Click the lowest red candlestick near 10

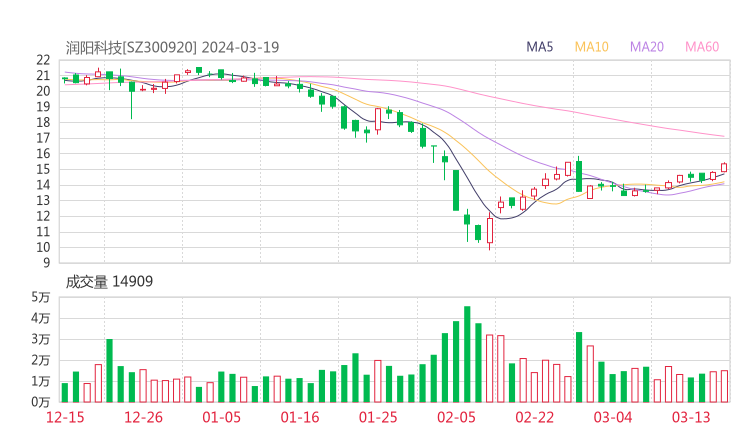(490, 231)
